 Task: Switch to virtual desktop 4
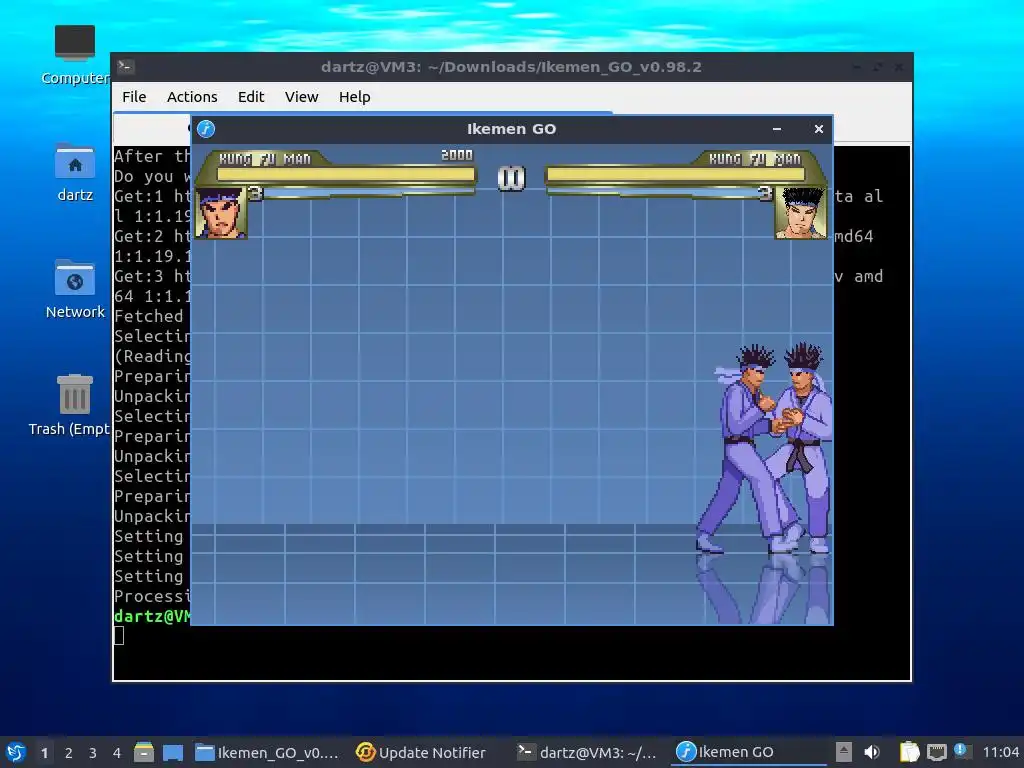pos(117,753)
